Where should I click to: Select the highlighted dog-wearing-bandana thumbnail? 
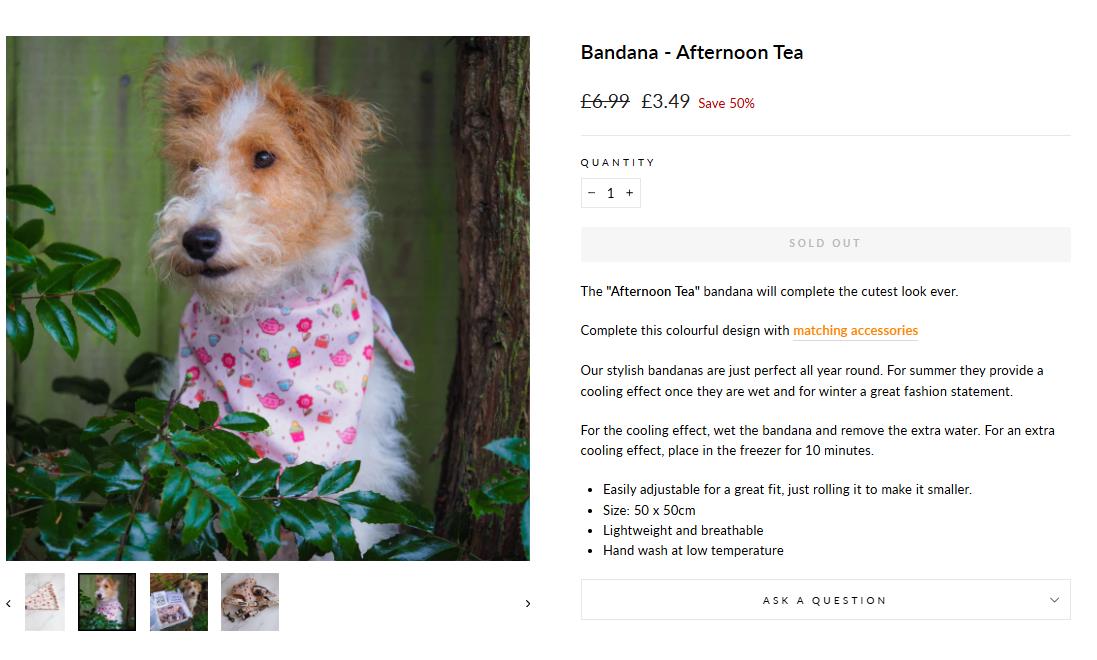[107, 602]
